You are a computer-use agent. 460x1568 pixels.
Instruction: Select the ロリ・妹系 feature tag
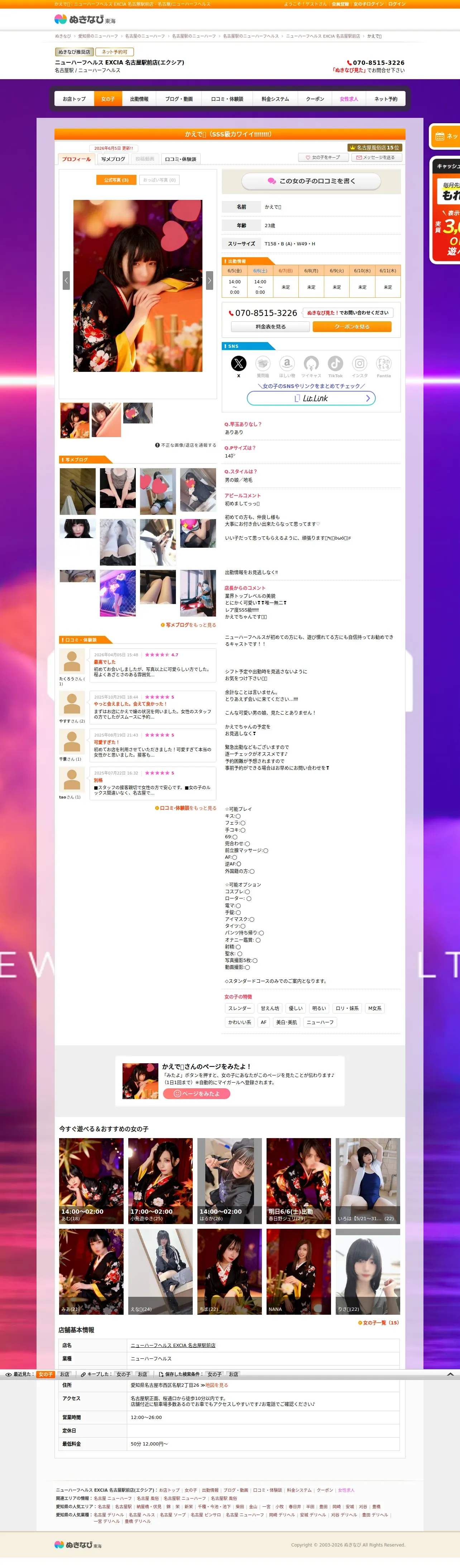coord(348,1008)
